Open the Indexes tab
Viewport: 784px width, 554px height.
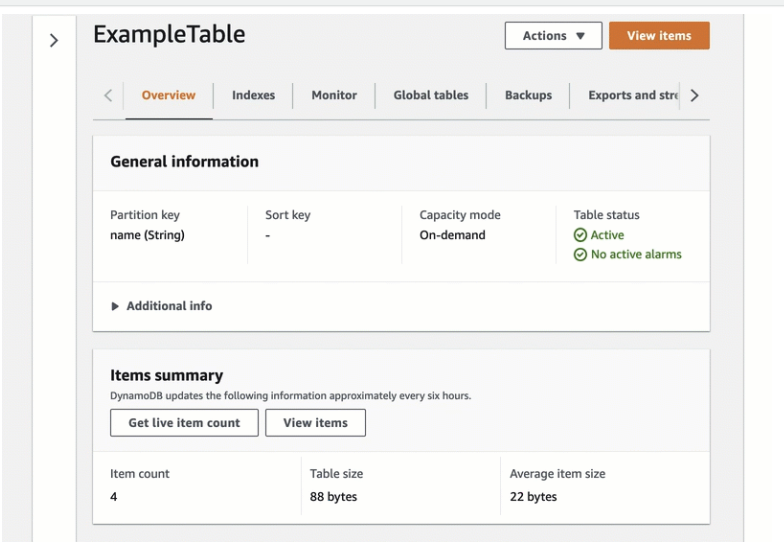tap(253, 95)
